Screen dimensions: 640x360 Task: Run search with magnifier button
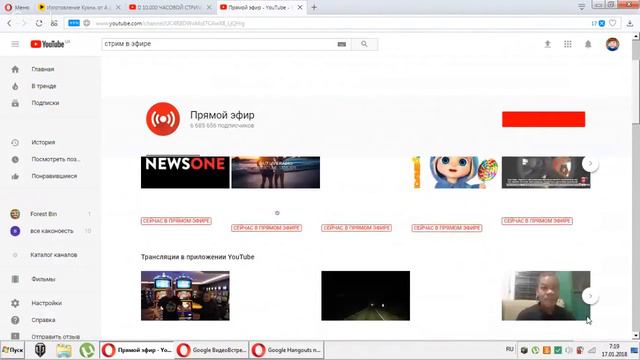(x=364, y=44)
